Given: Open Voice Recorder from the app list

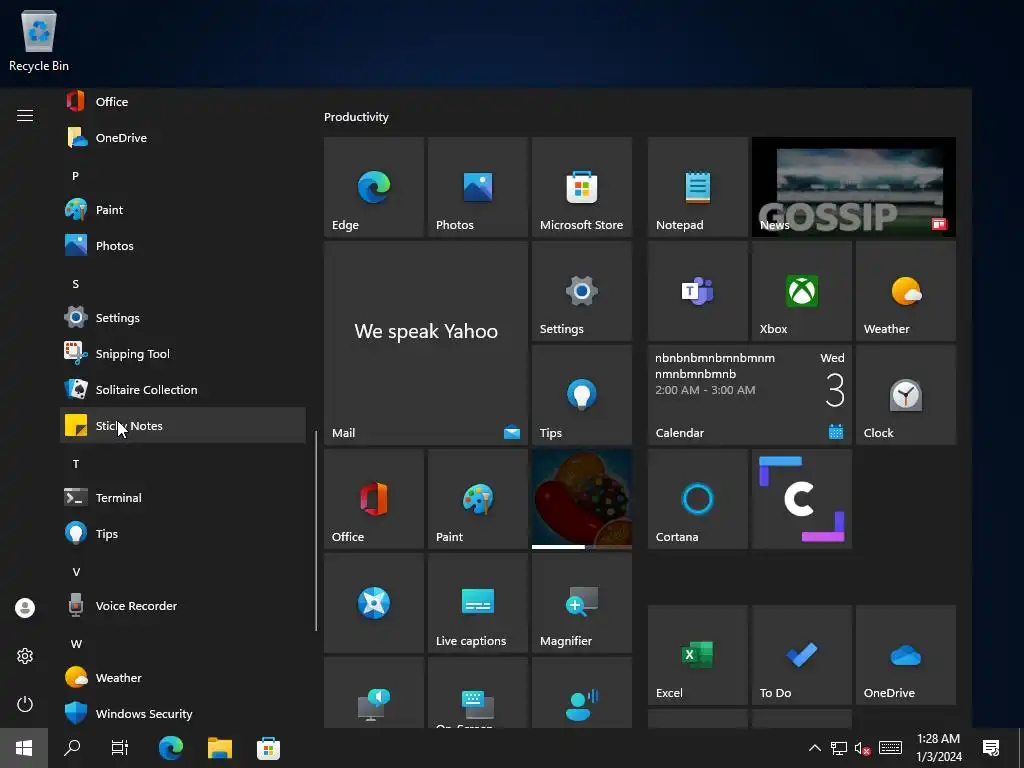Looking at the screenshot, I should 183,605.
